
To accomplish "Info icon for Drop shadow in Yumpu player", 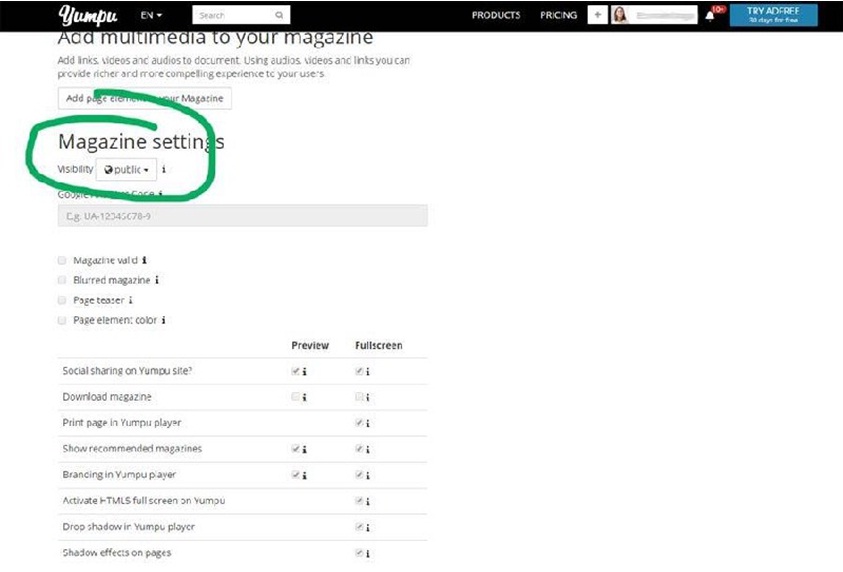I will click(368, 528).
